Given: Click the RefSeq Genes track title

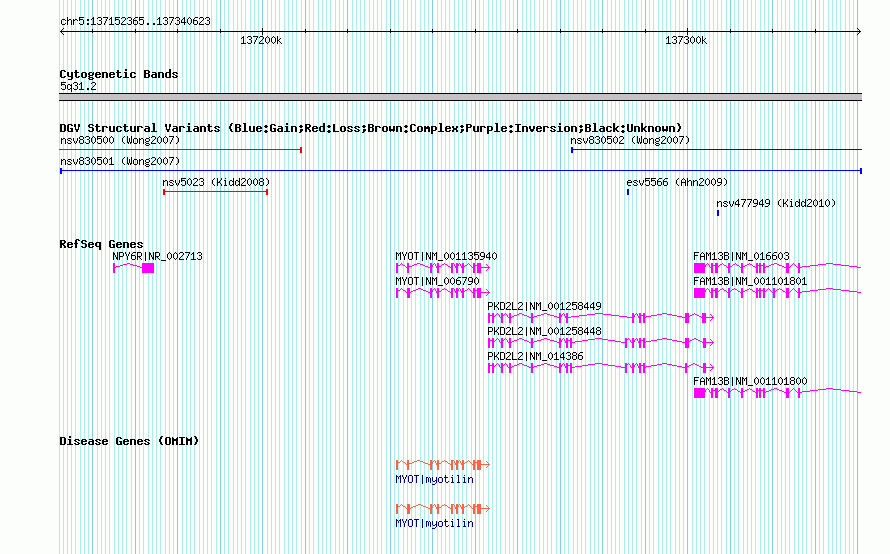Looking at the screenshot, I should click(101, 244).
